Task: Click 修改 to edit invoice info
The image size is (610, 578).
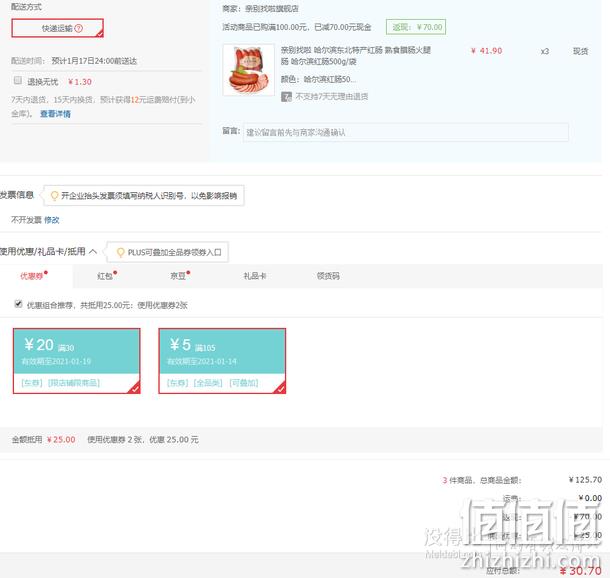Action: click(52, 220)
